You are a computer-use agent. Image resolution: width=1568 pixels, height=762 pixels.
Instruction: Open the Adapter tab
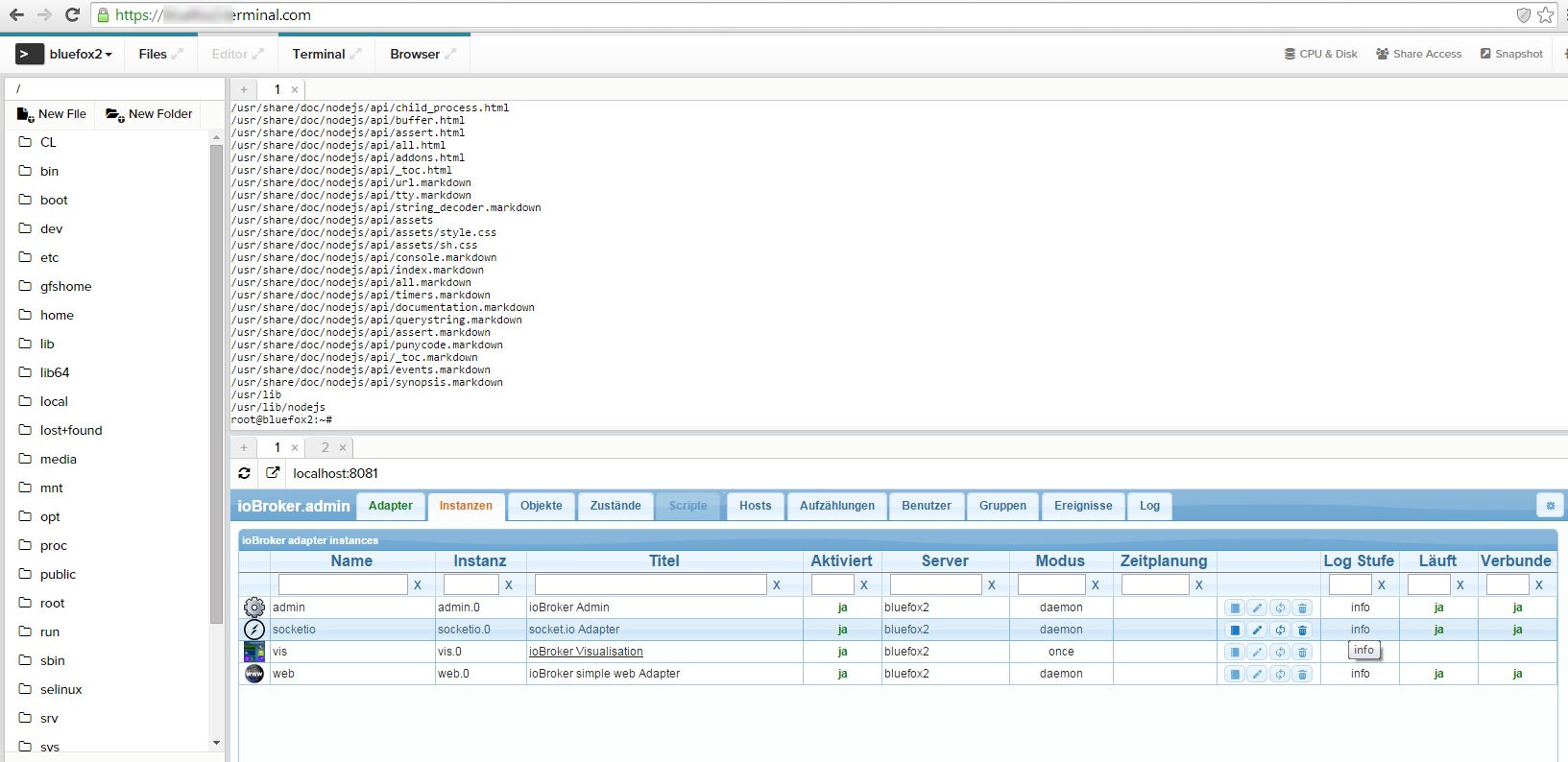[x=391, y=506]
